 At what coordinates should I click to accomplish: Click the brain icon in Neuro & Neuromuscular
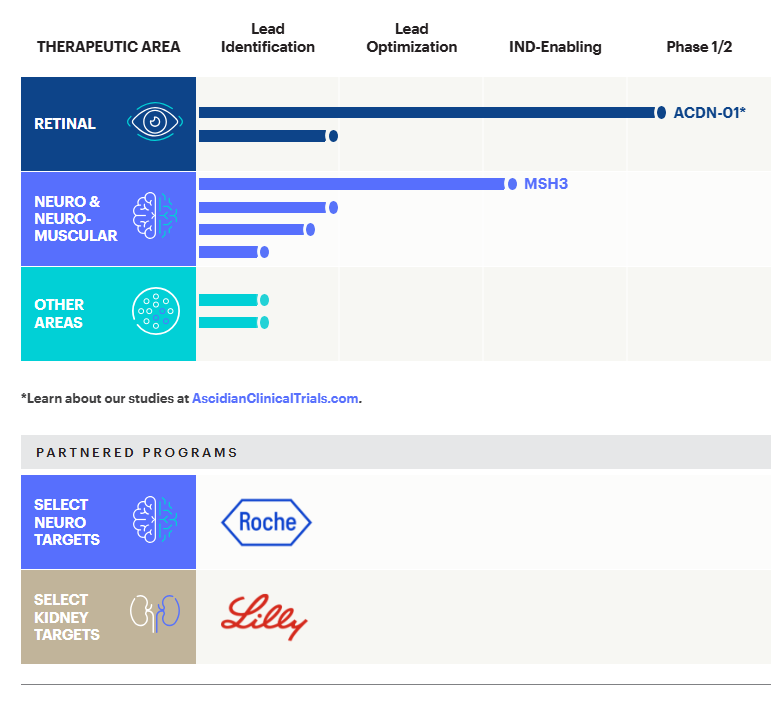(x=155, y=216)
